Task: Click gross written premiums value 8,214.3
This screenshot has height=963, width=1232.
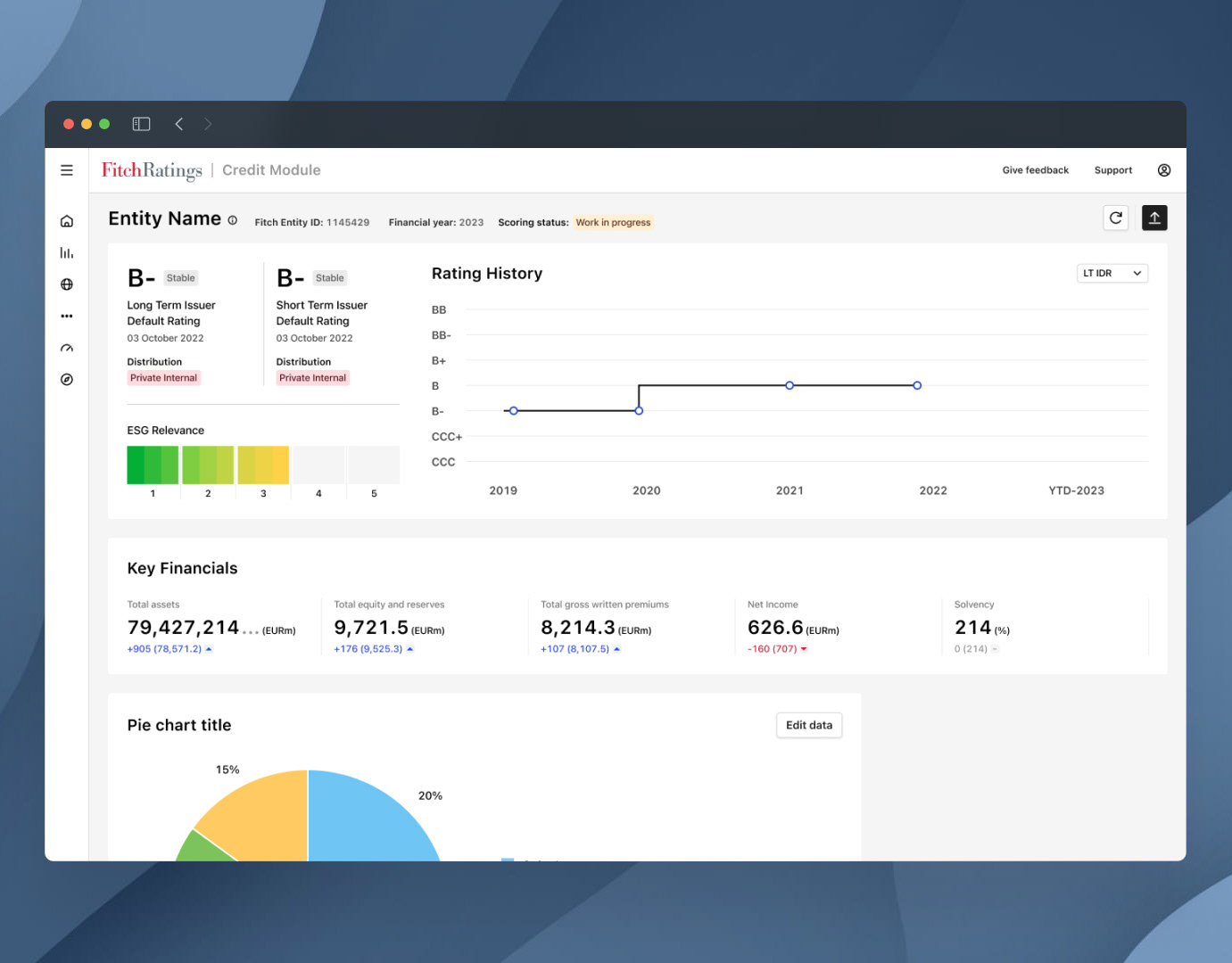Action: 578,628
